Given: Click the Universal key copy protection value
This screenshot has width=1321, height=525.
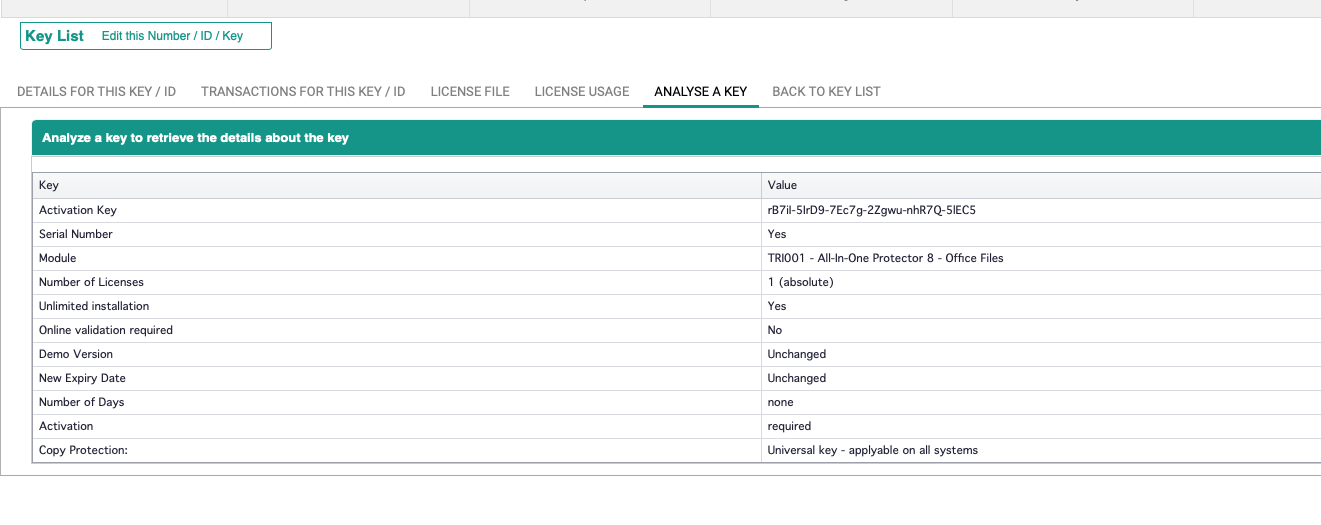Looking at the screenshot, I should [872, 450].
